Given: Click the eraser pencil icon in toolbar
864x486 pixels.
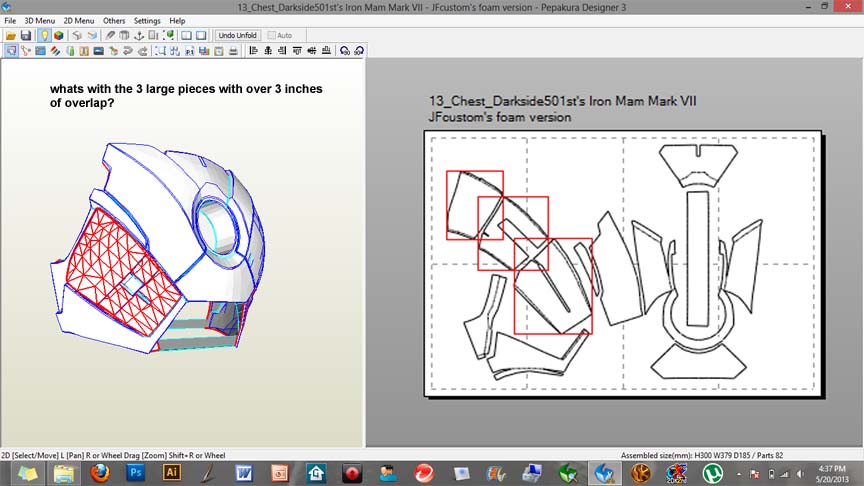Looking at the screenshot, I should (110, 35).
